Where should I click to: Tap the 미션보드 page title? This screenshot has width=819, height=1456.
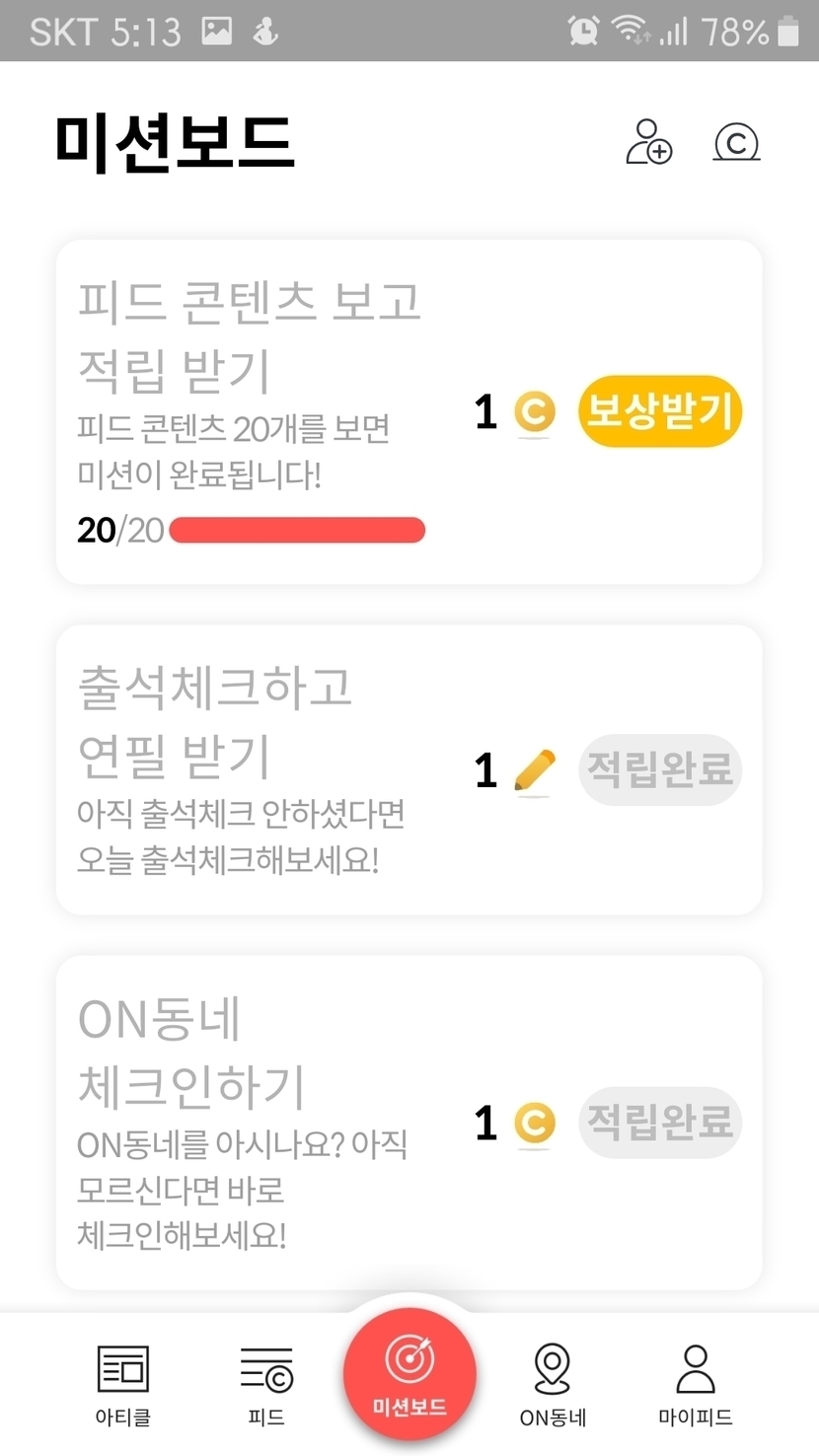(x=175, y=141)
